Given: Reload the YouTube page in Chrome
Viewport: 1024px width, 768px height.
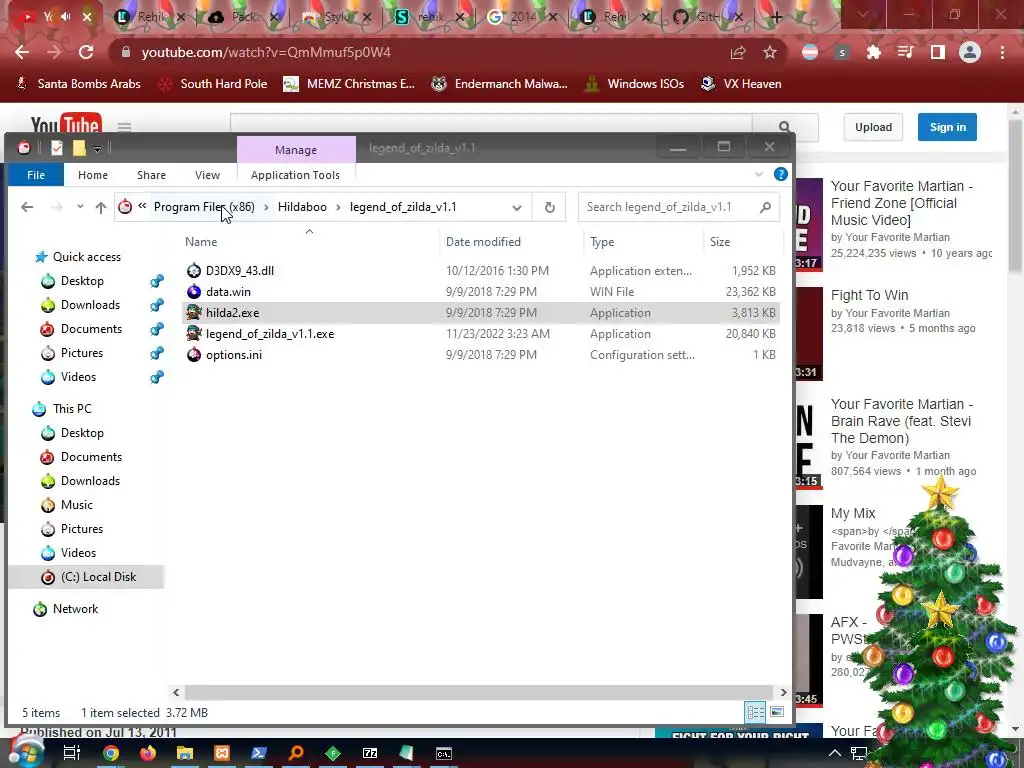Looking at the screenshot, I should tap(86, 52).
